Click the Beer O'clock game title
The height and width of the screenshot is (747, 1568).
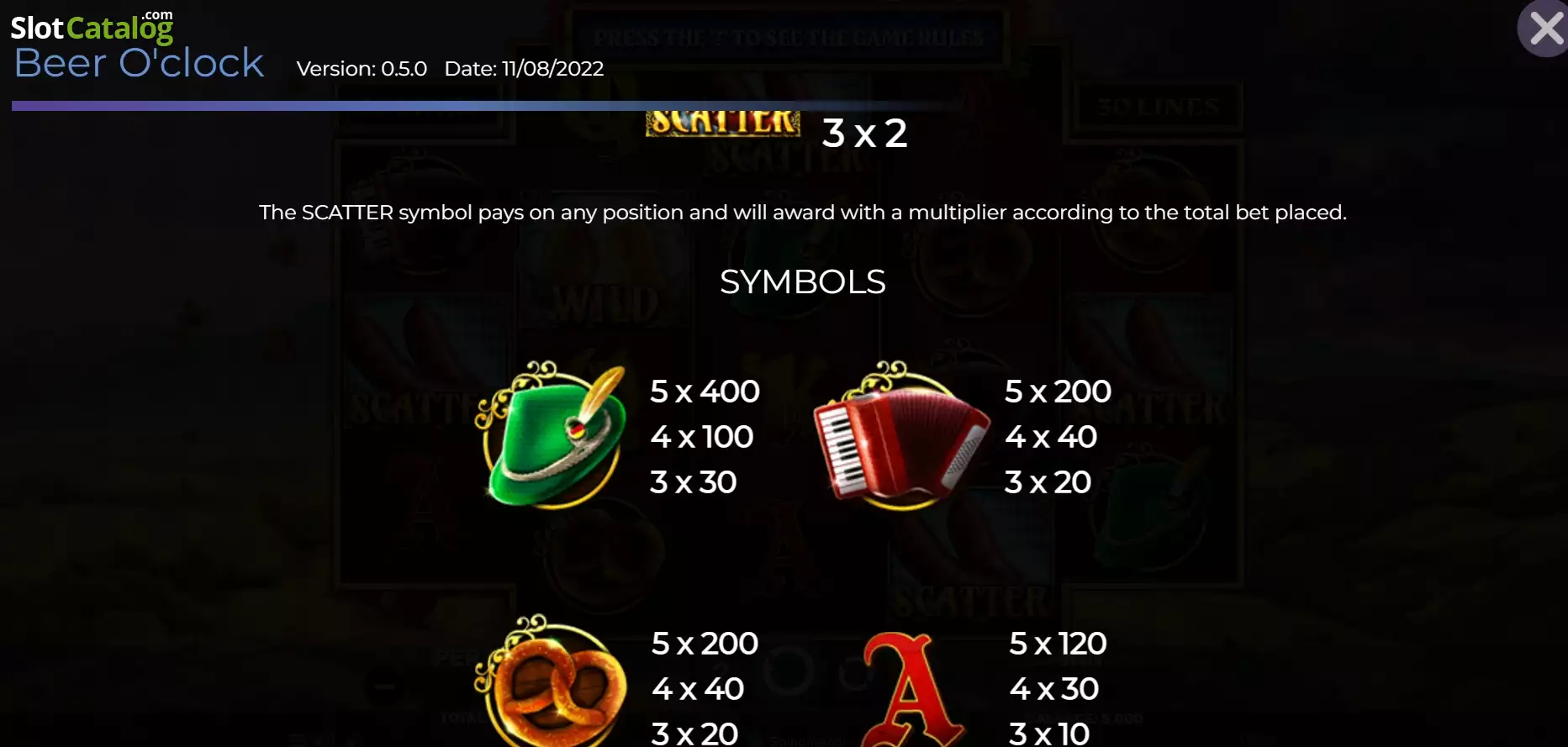[140, 63]
